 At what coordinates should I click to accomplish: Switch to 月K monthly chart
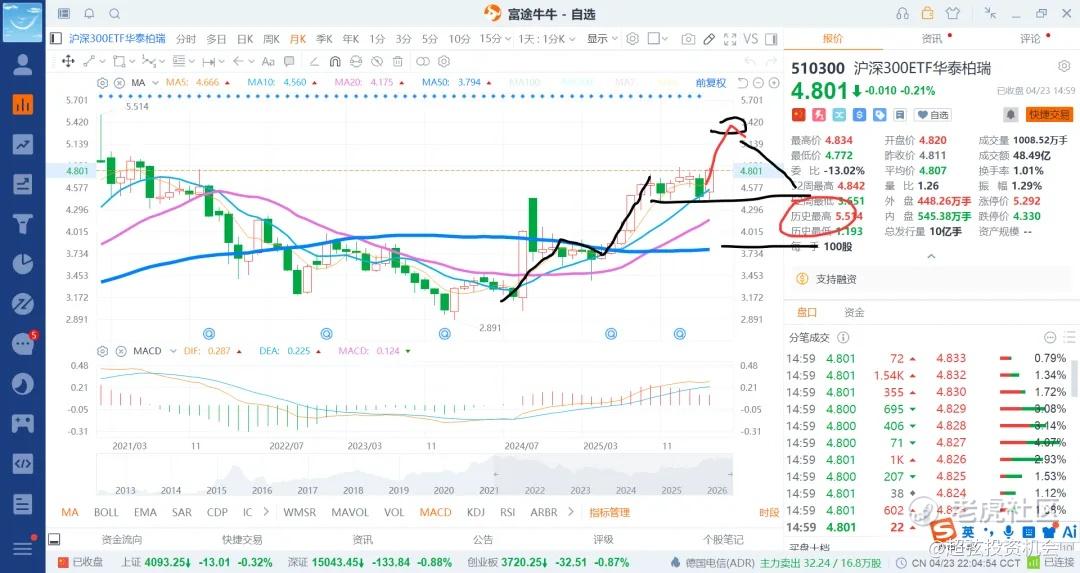(x=298, y=39)
